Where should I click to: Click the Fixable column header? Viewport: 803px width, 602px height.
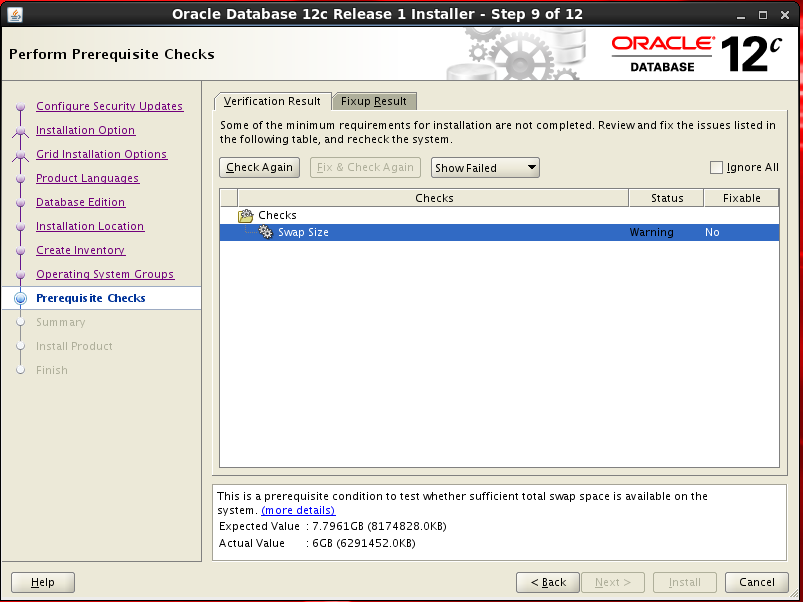pyautogui.click(x=742, y=198)
